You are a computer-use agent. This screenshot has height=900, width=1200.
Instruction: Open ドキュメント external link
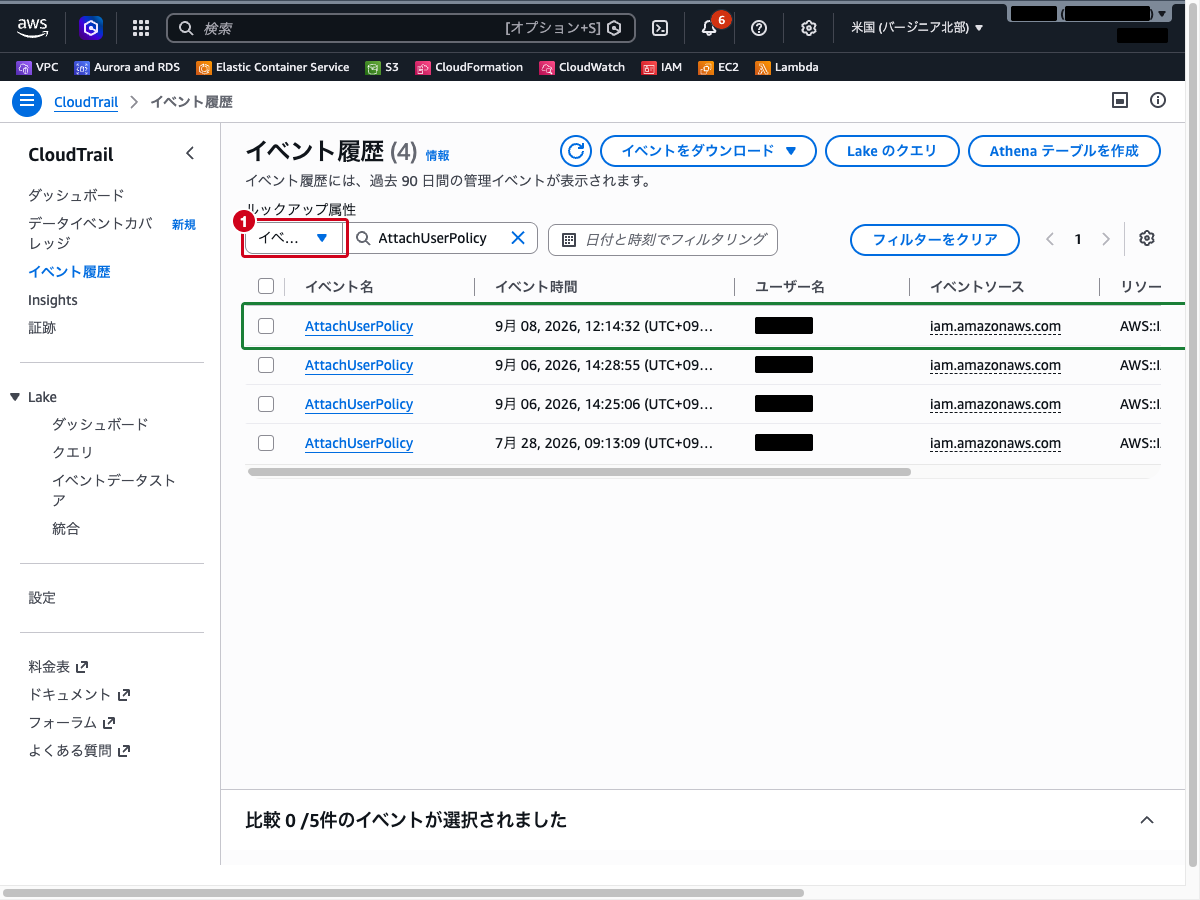[79, 694]
